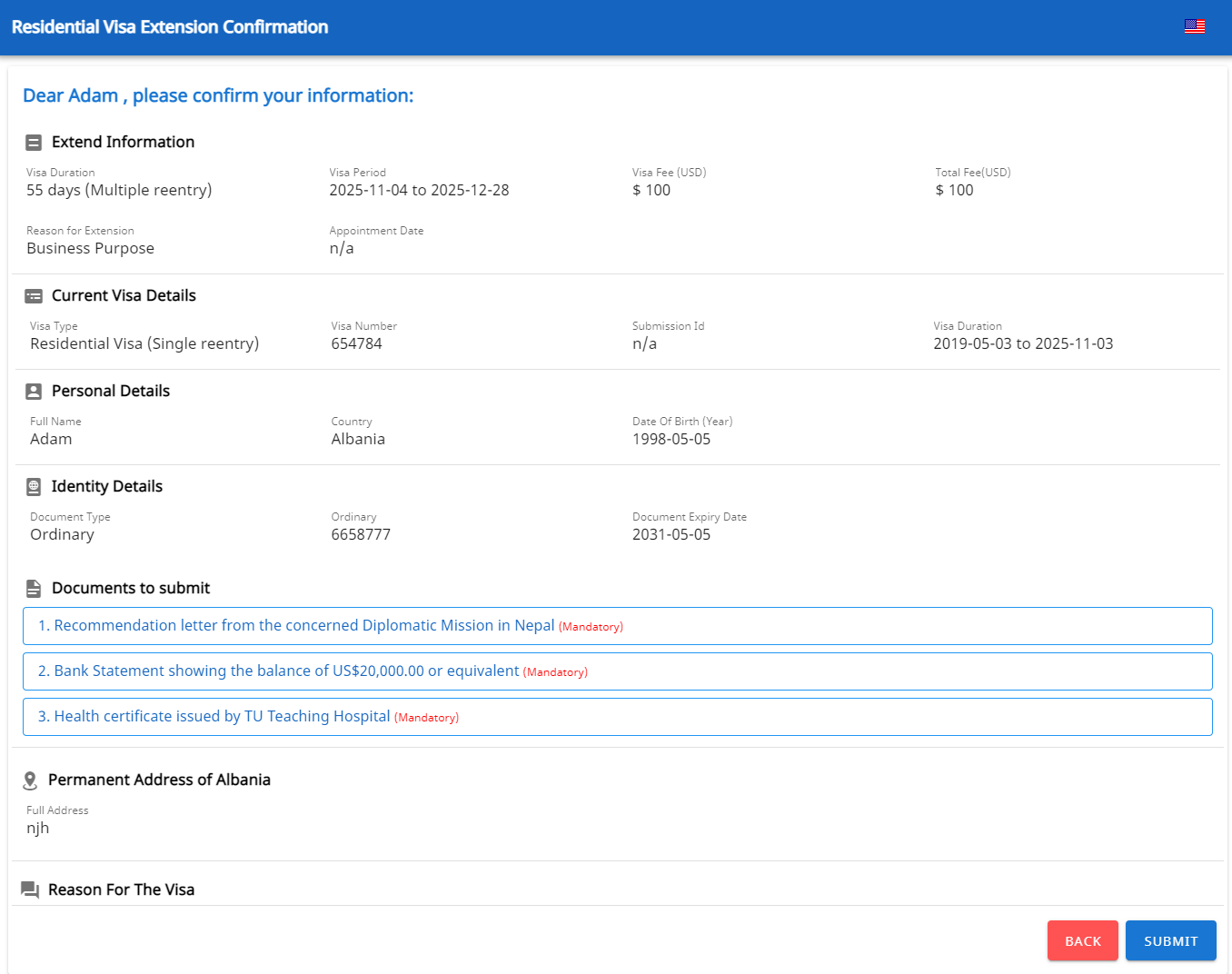Click document expiry date '2031-05-05'

671,534
